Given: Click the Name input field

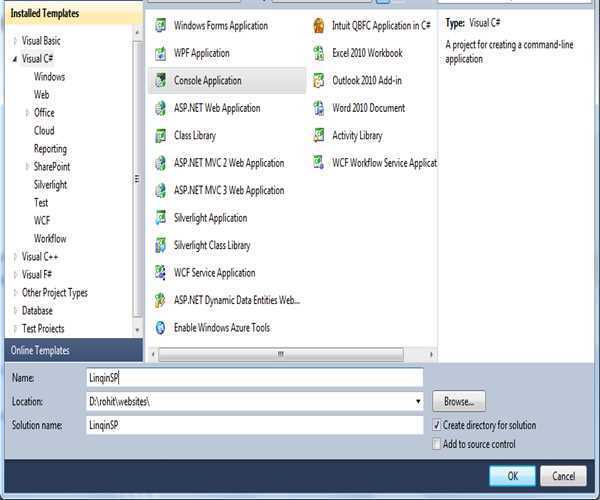Looking at the screenshot, I should (x=255, y=378).
